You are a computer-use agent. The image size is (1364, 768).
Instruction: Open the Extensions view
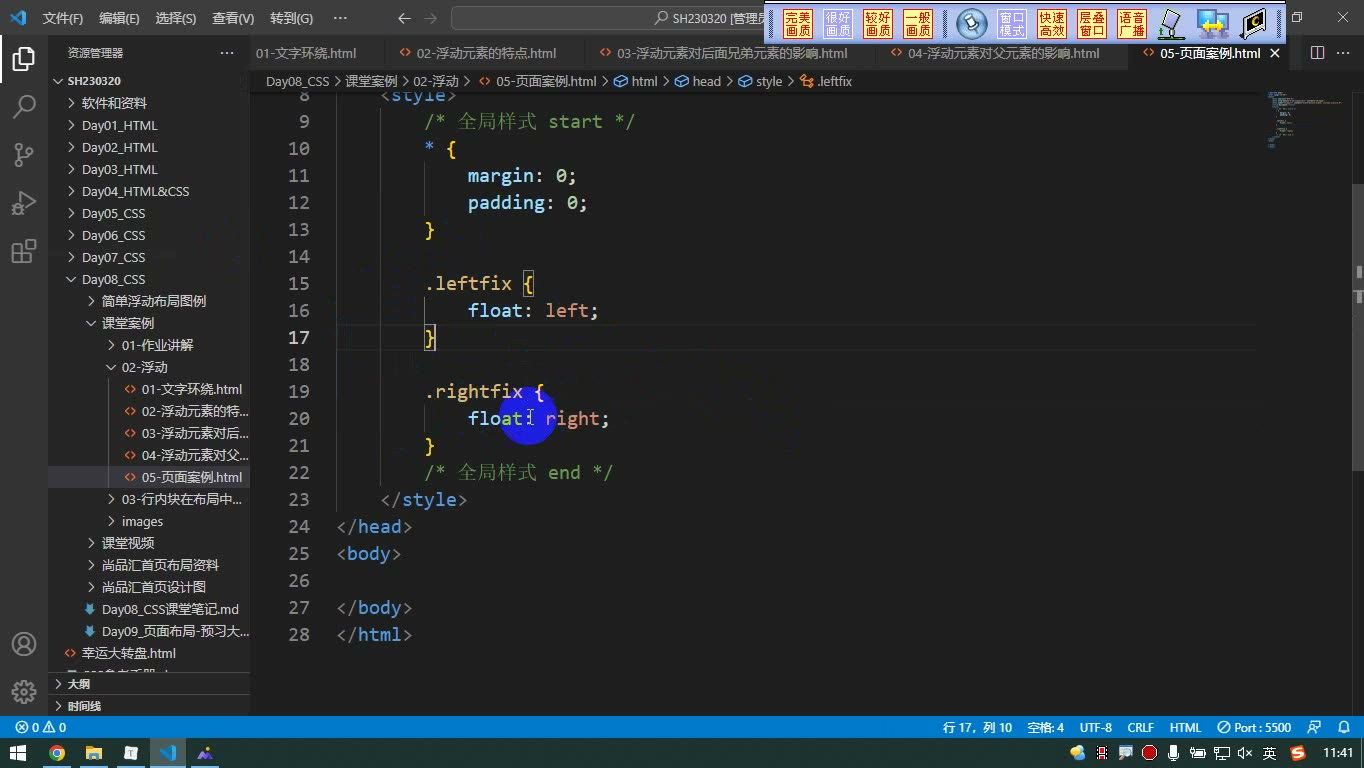tap(24, 251)
